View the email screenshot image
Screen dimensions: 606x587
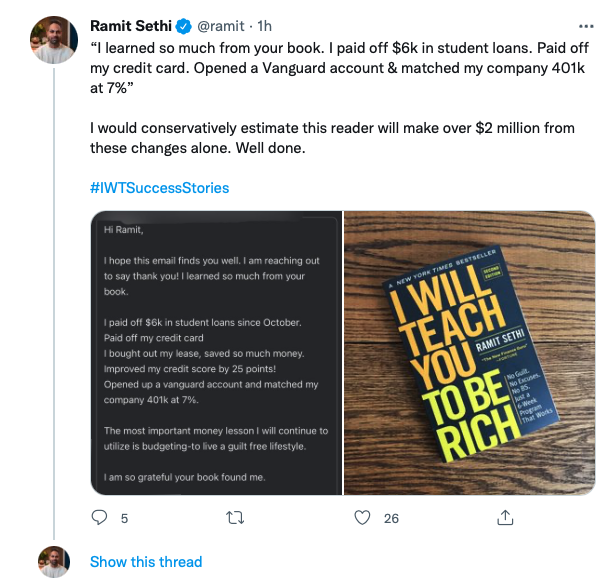tap(216, 352)
